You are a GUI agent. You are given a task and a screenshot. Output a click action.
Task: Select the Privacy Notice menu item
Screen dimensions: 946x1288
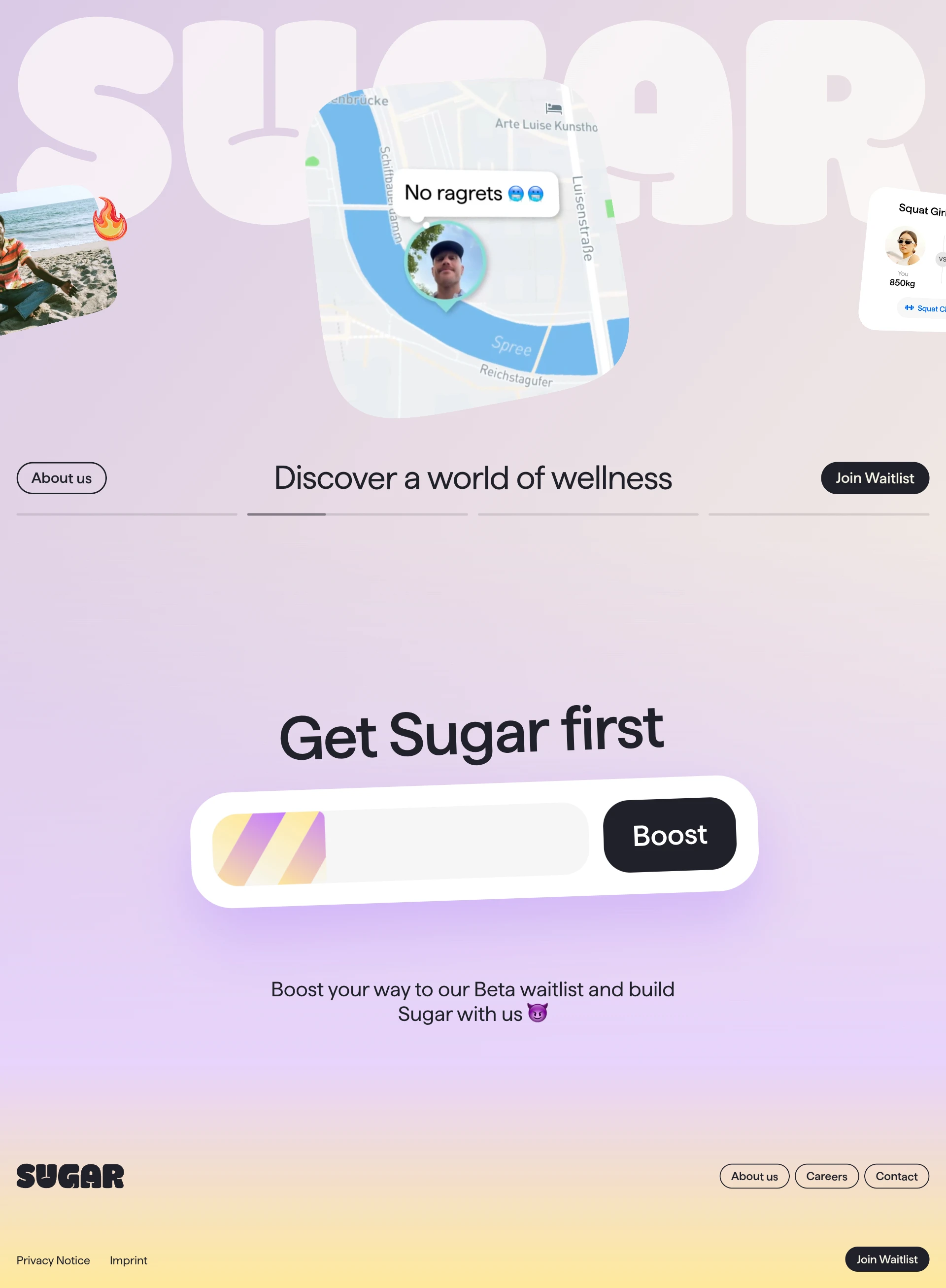click(53, 1259)
